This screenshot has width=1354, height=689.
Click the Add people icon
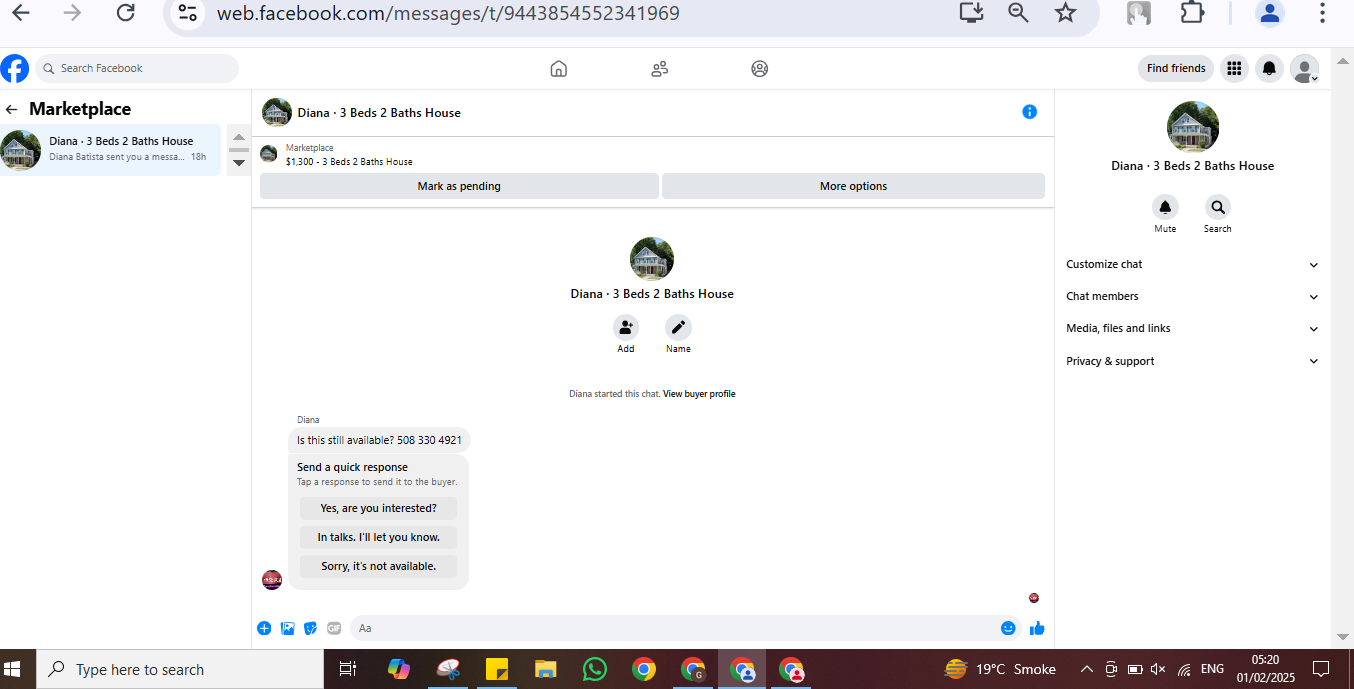[x=626, y=327]
